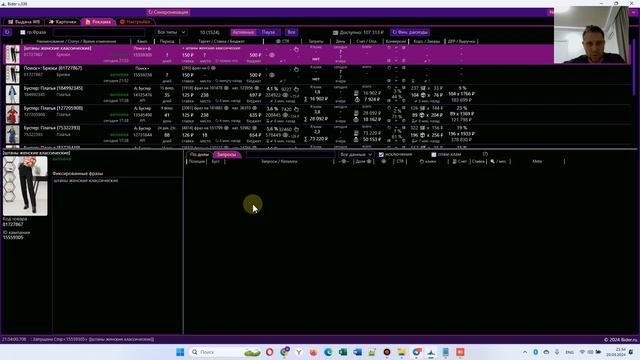The height and width of the screenshot is (360, 640).
Task: Click product code 81727867 in details panel
Action: [13, 224]
